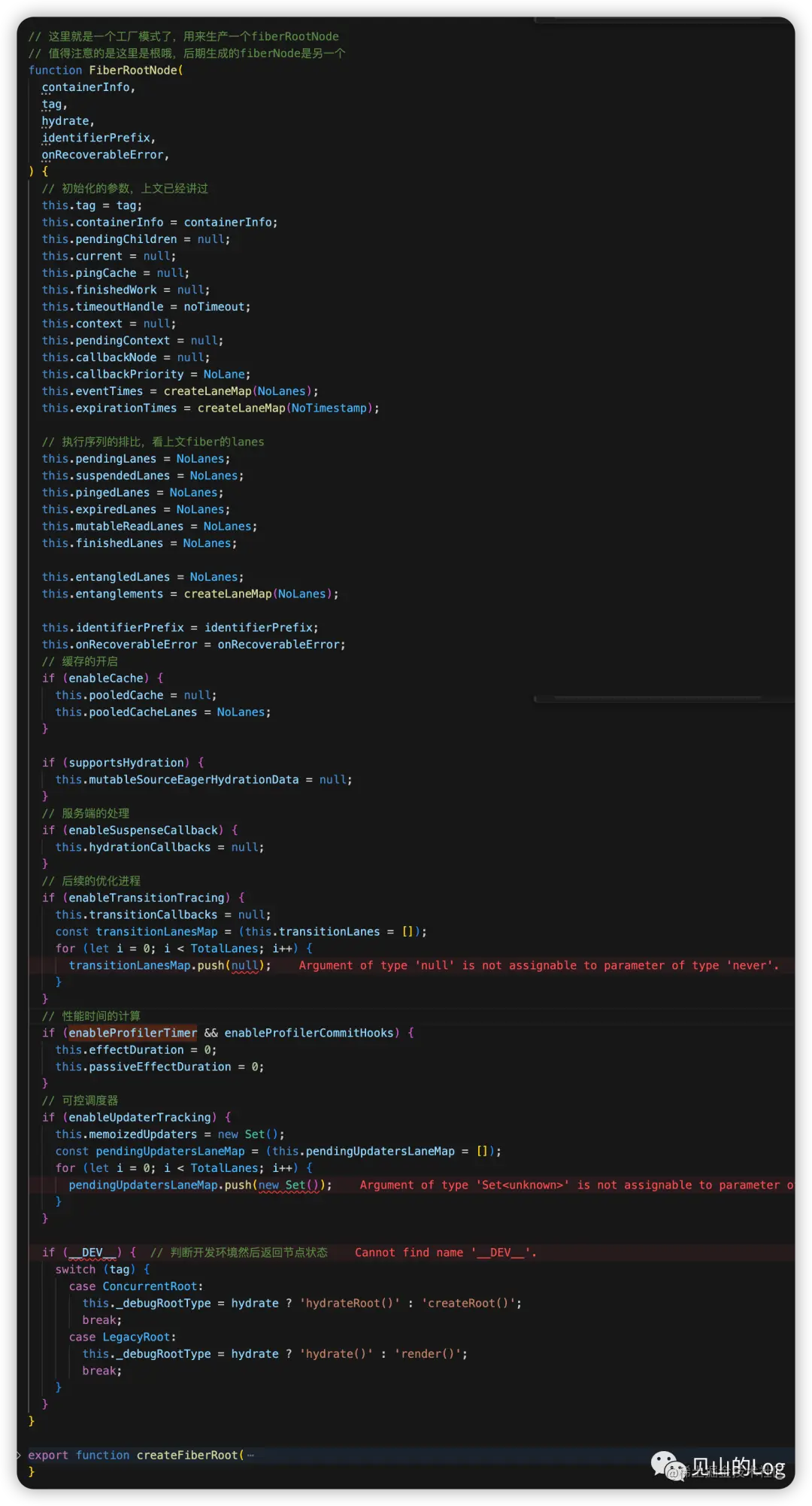This screenshot has width=812, height=1506.
Task: Click 'this.hydrationCallbacks = null;' line
Action: [159, 847]
